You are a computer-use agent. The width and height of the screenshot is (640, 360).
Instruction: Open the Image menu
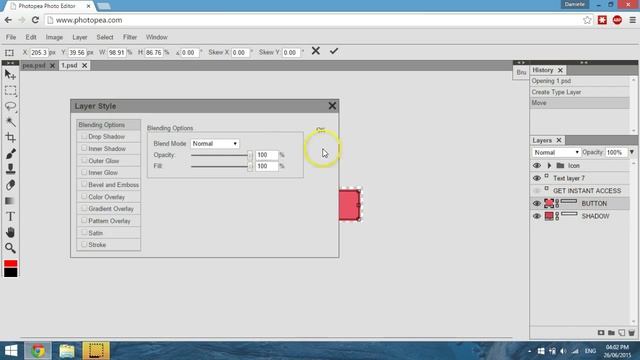[54, 37]
